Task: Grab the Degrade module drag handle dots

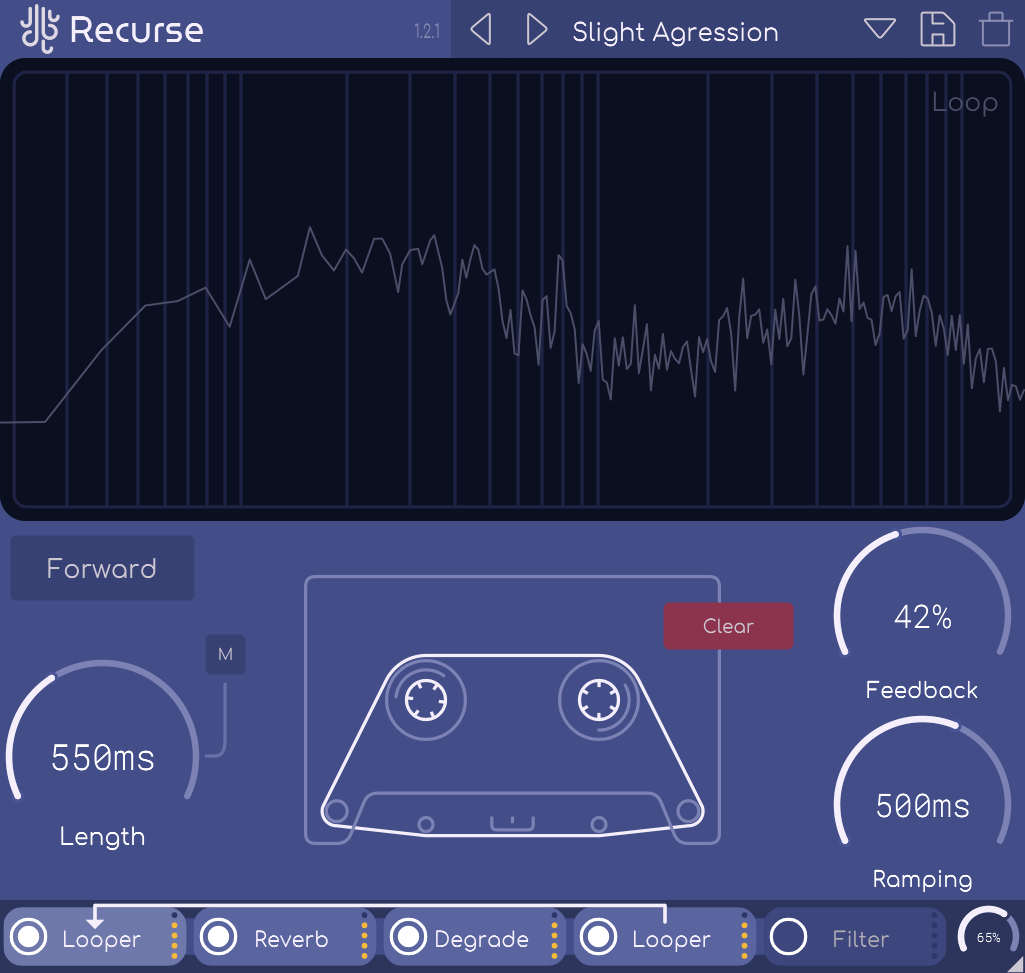Action: (554, 936)
